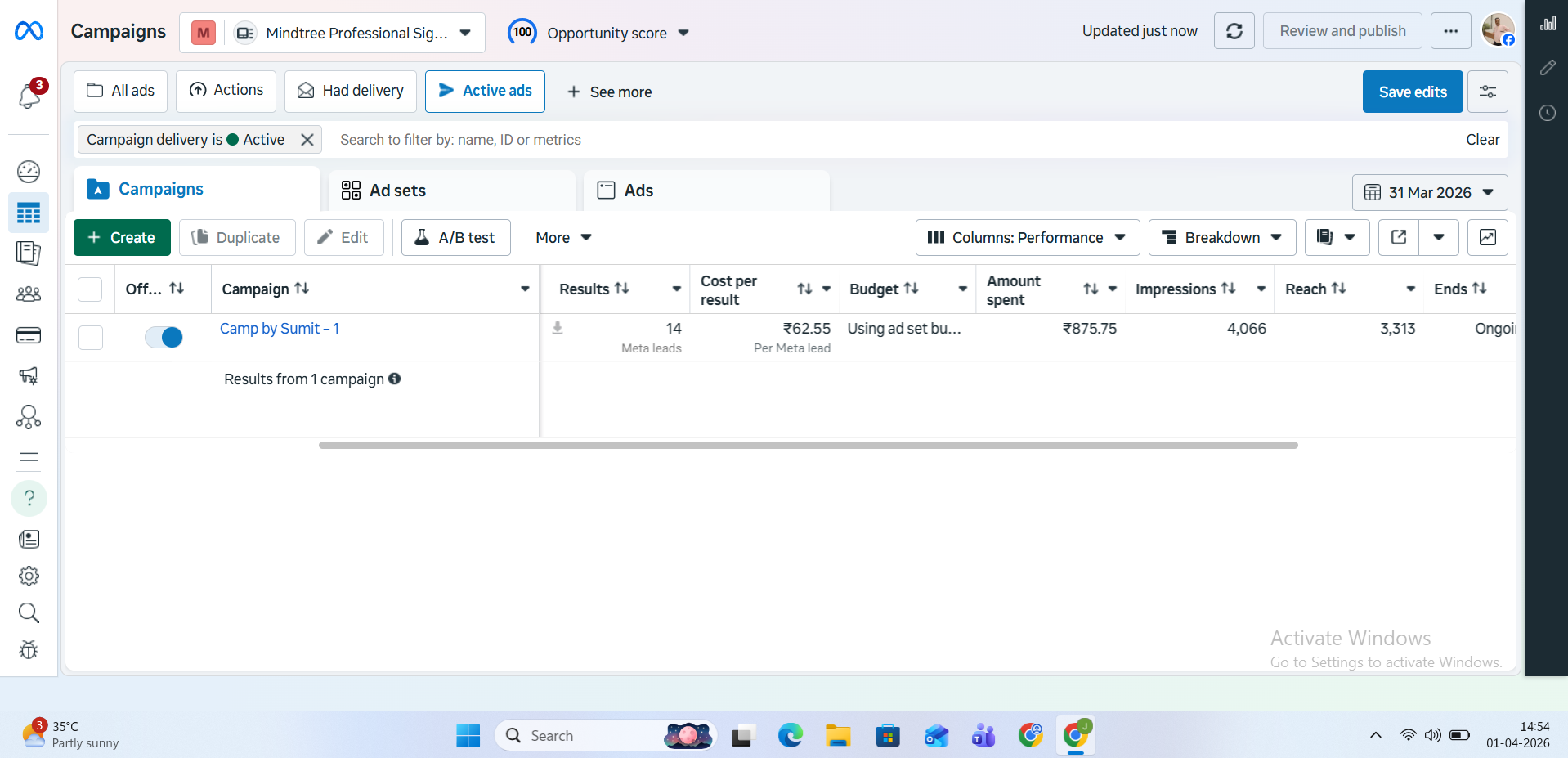Open More dropdown in toolbar
This screenshot has width=1568, height=758.
pos(563,237)
